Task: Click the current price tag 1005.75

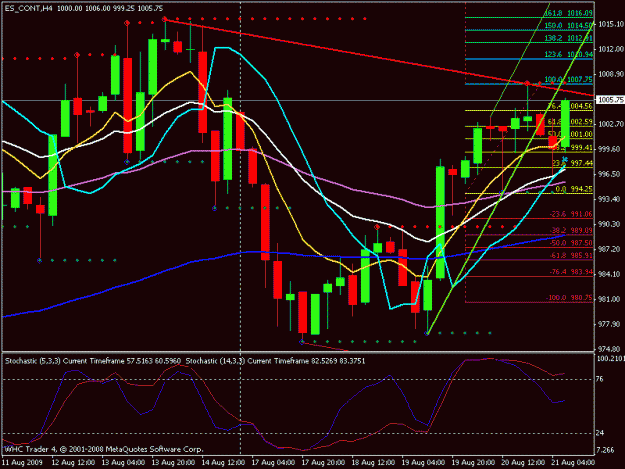Action: (x=610, y=100)
